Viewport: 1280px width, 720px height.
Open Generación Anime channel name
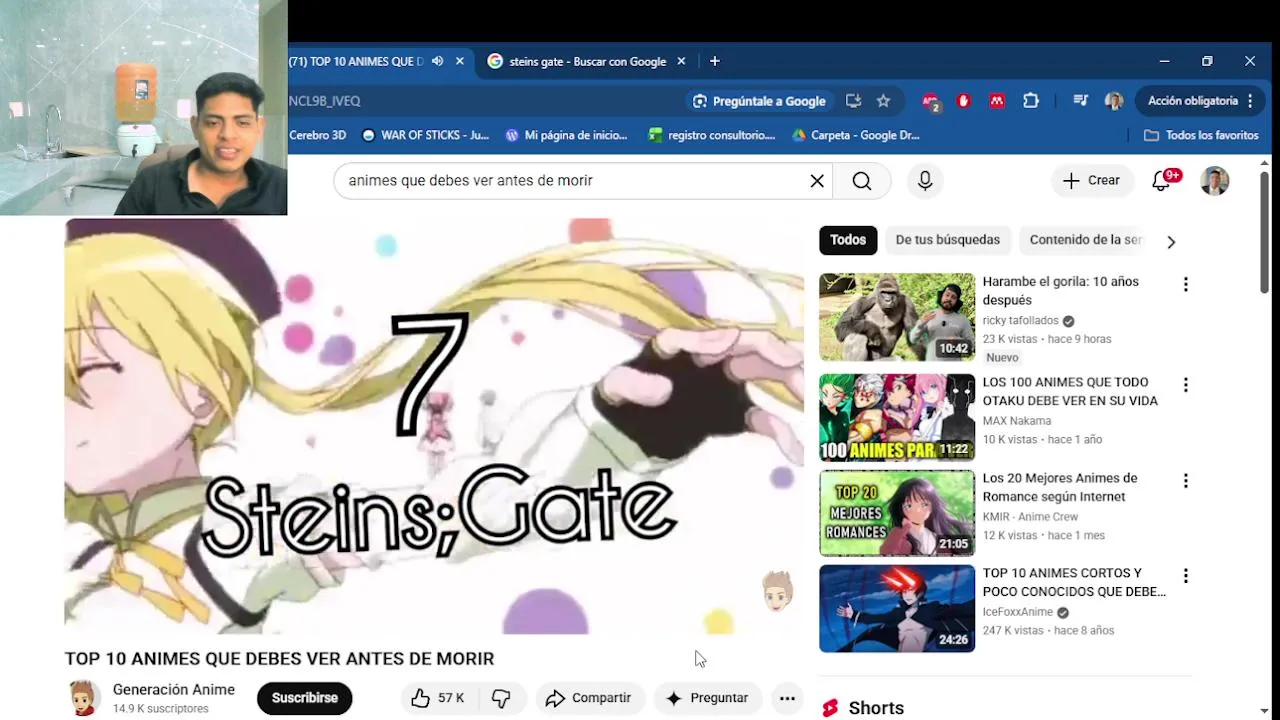coord(174,690)
